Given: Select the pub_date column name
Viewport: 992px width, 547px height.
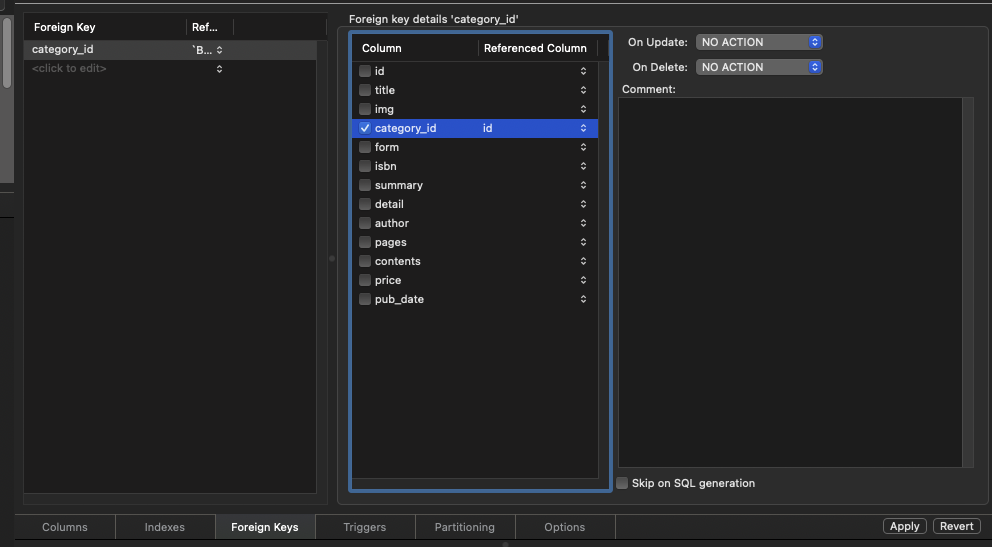Looking at the screenshot, I should click(x=399, y=299).
